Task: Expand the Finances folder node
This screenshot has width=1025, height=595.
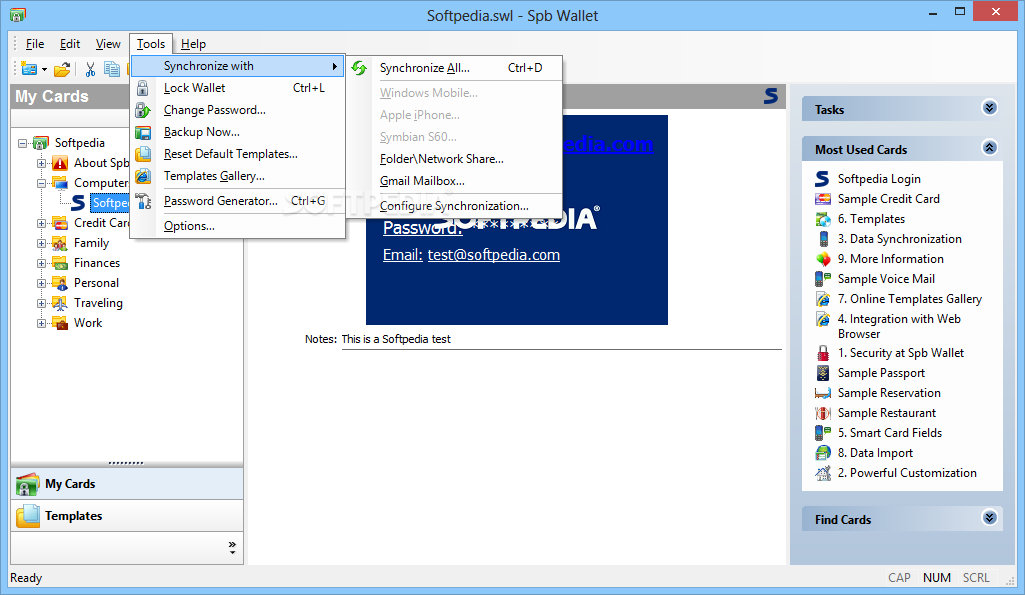Action: tap(41, 264)
